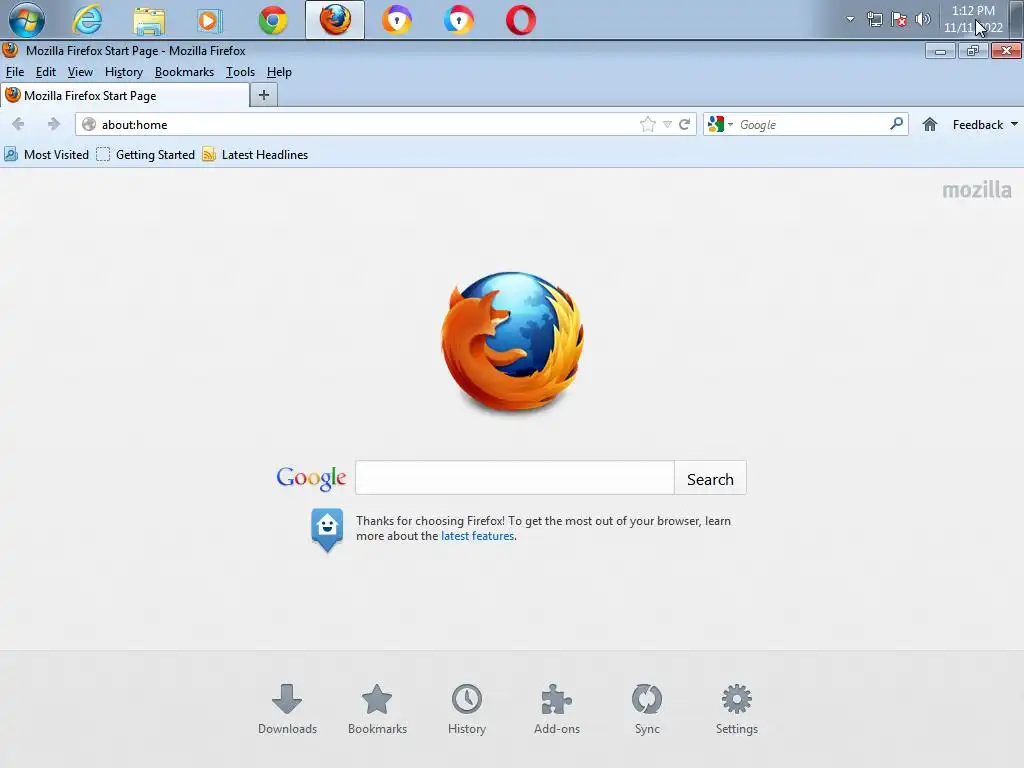Open Most Visited bookmarks folder
This screenshot has width=1024, height=768.
coord(46,155)
